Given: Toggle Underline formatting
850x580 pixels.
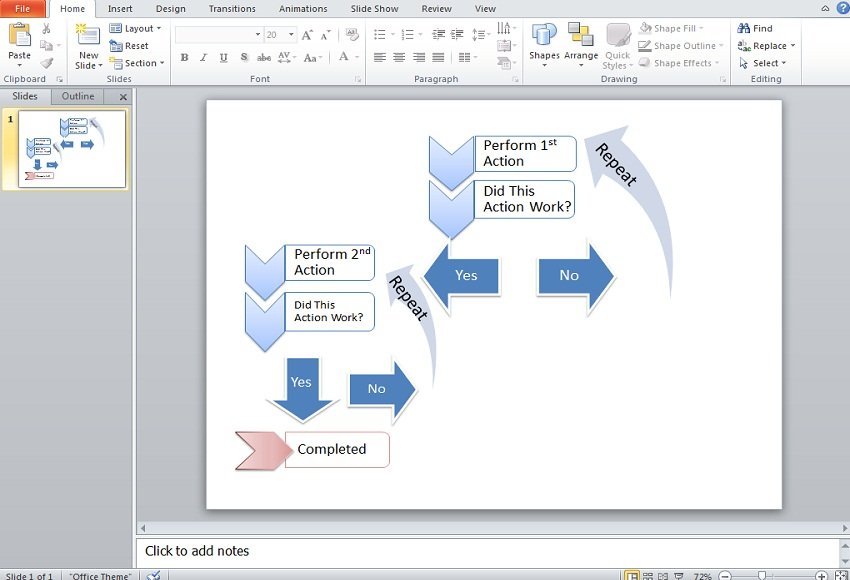Looking at the screenshot, I should (223, 57).
